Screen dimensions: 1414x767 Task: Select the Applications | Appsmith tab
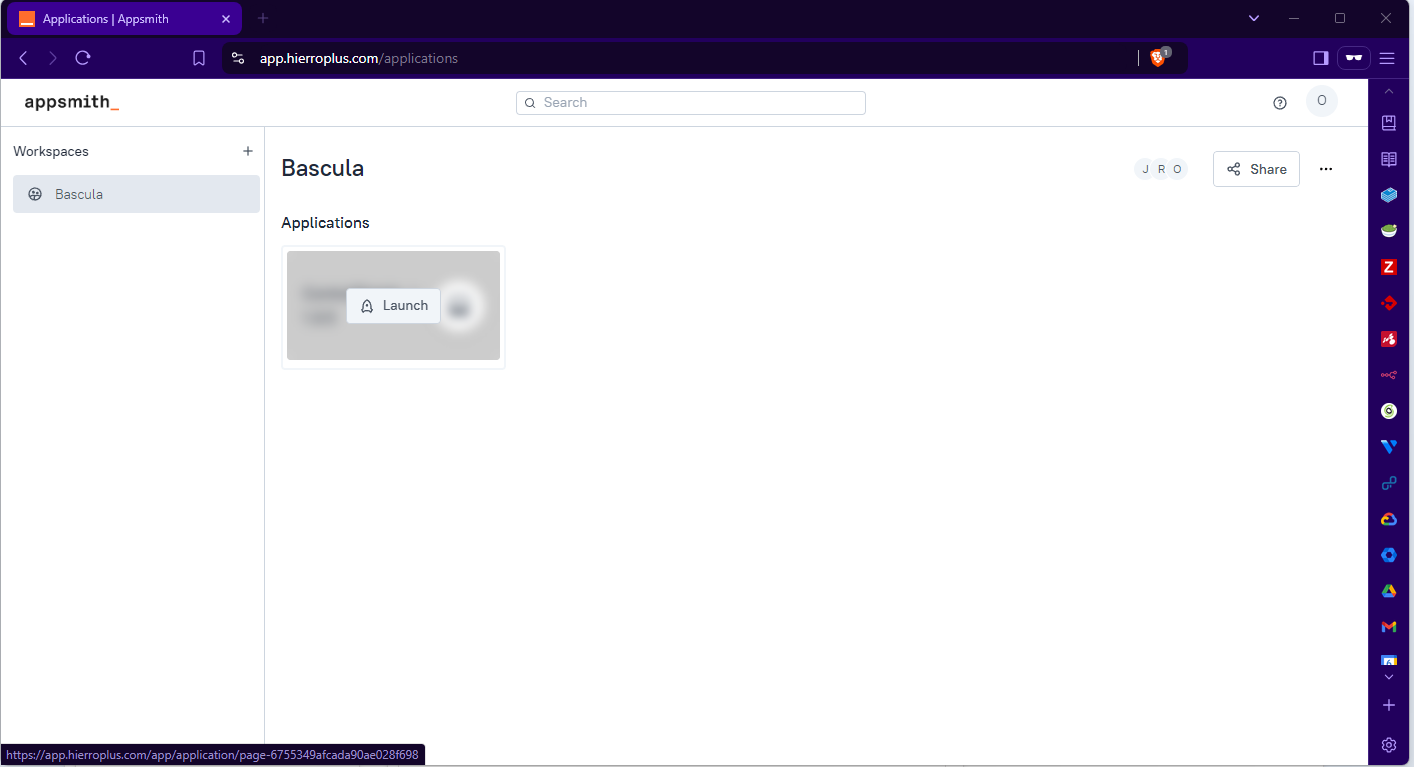click(x=125, y=19)
